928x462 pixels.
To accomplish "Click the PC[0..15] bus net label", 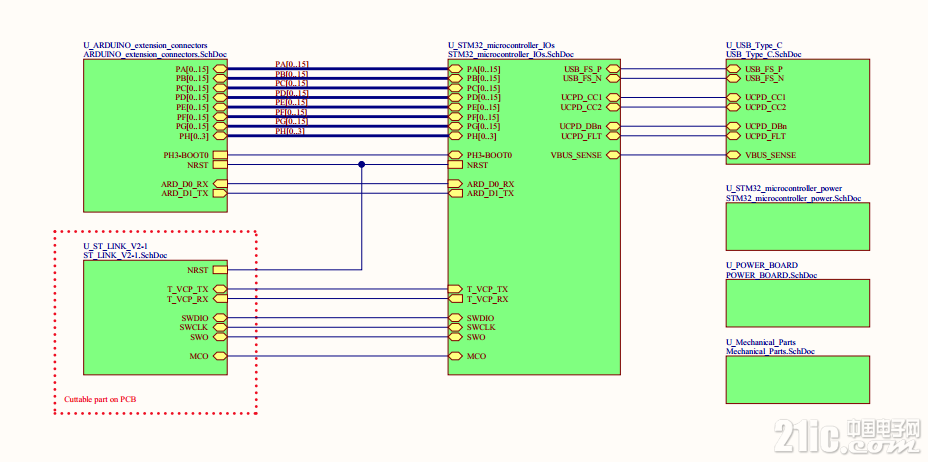I will pyautogui.click(x=292, y=83).
